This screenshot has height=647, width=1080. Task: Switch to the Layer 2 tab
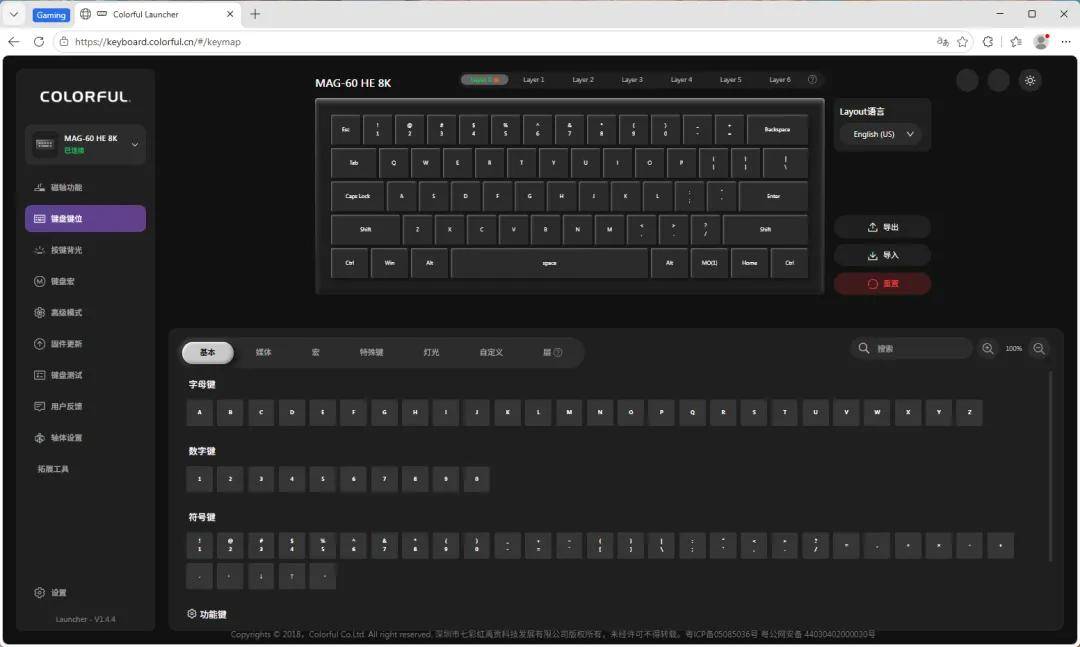pos(583,80)
